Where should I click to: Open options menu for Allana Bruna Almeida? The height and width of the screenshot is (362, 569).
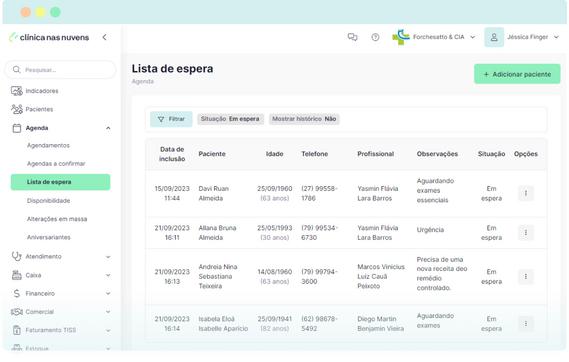pyautogui.click(x=525, y=233)
